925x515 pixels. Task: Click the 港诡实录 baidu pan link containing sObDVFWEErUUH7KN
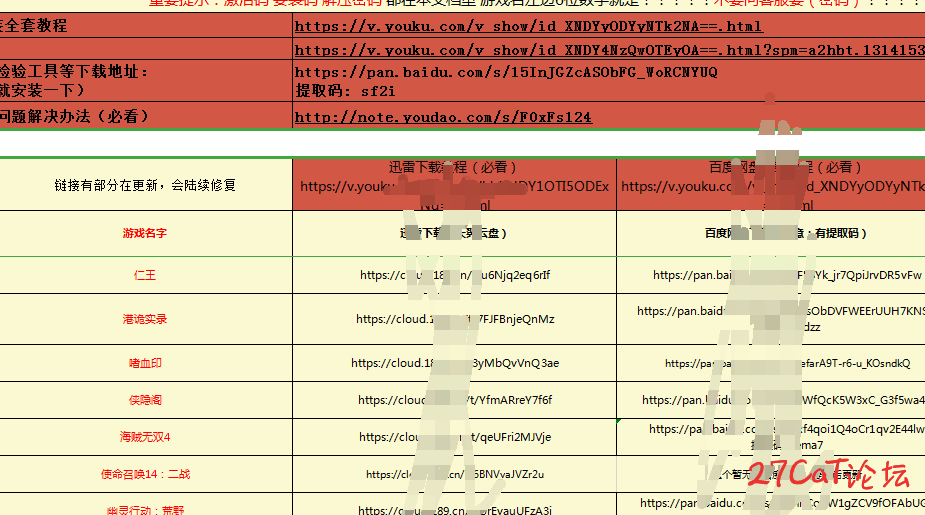(781, 319)
